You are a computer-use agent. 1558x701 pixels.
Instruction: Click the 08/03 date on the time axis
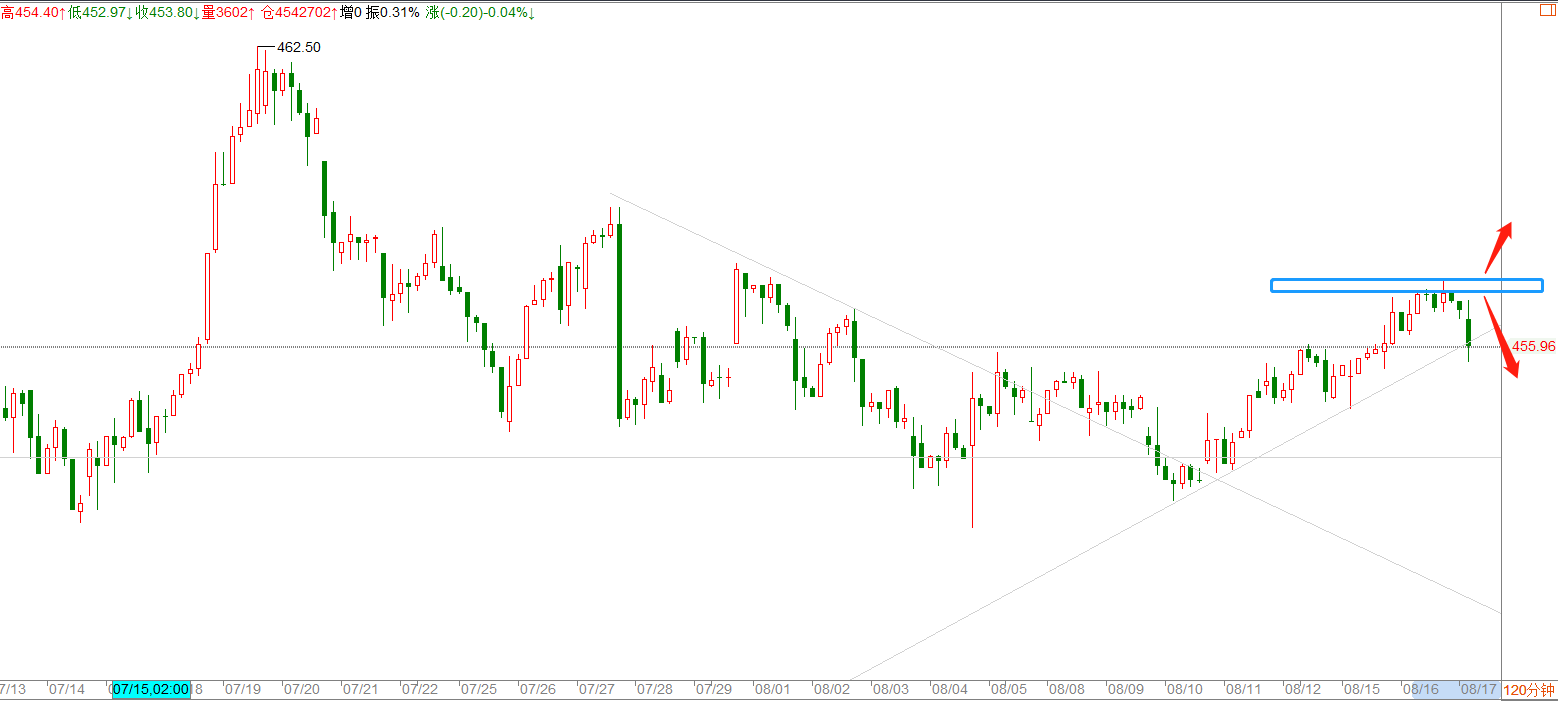point(891,690)
